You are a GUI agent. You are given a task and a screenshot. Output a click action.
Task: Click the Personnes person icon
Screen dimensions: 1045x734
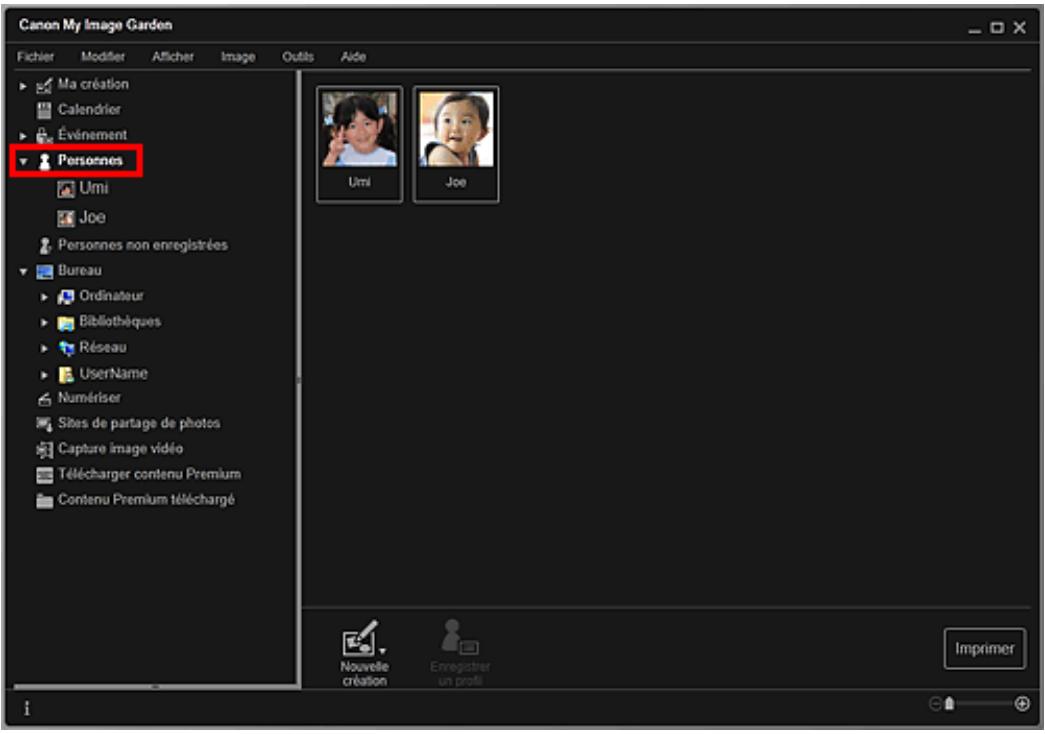tap(45, 161)
